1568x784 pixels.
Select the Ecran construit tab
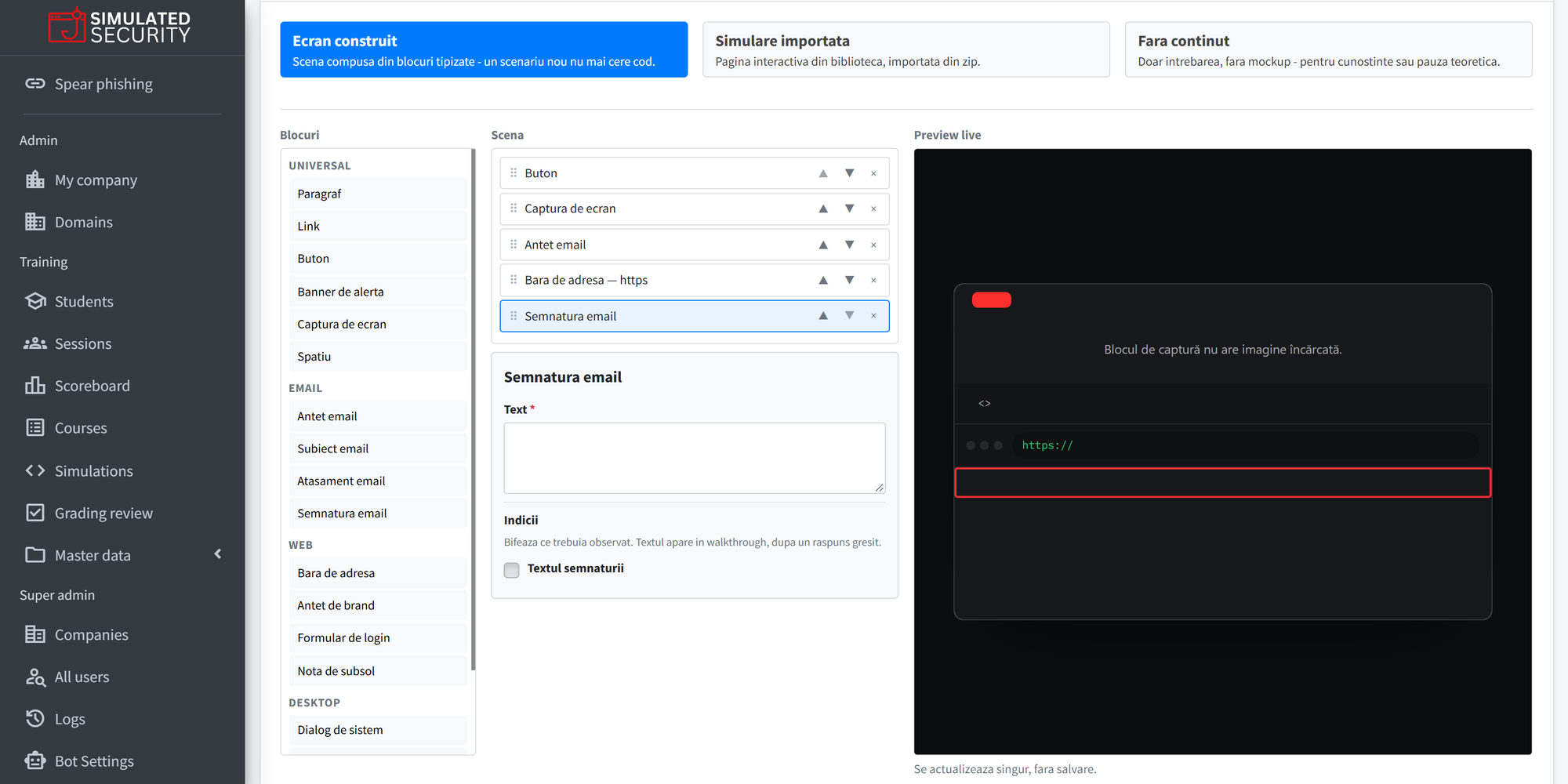484,49
